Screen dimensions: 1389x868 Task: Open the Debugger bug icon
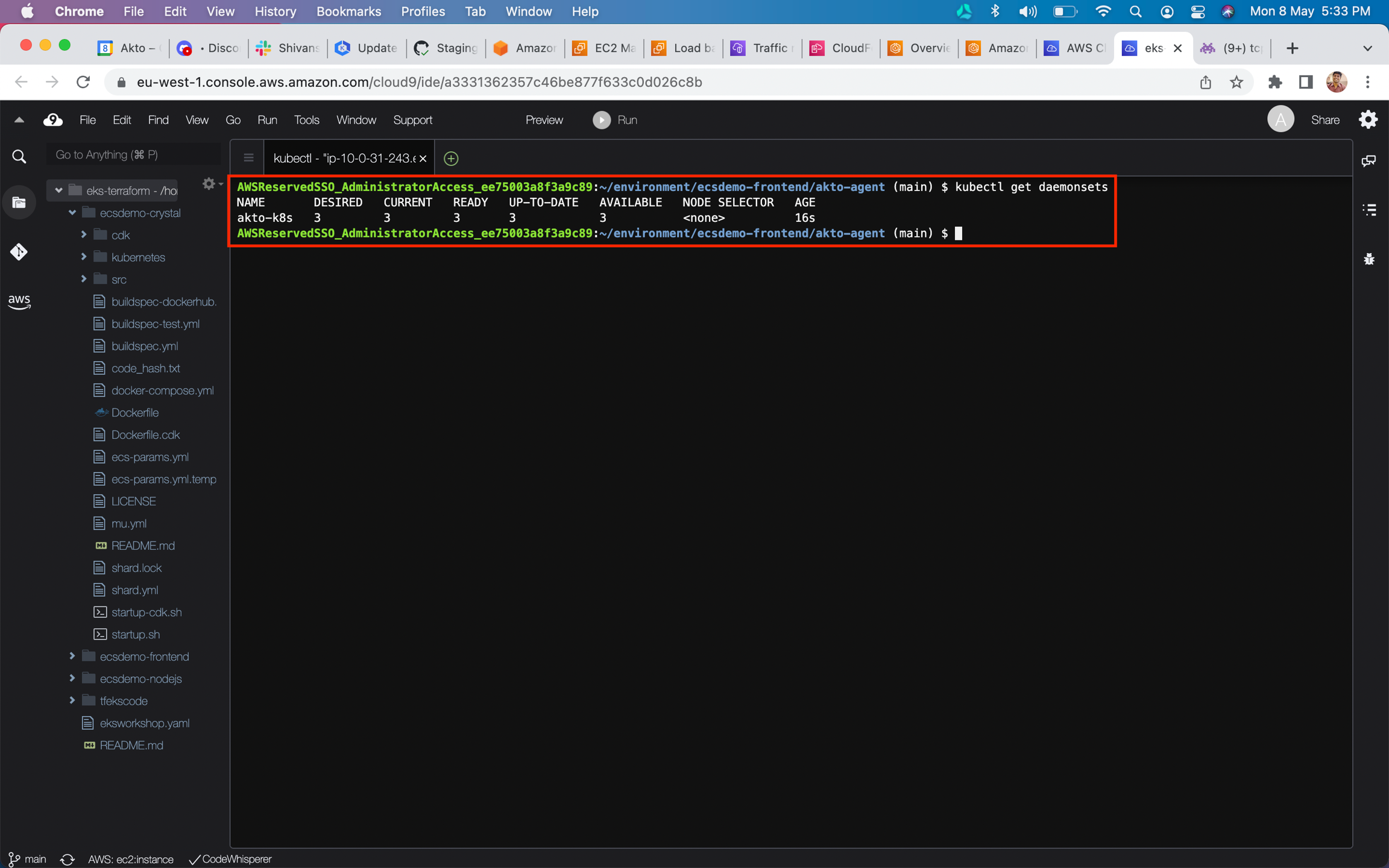pyautogui.click(x=1369, y=259)
